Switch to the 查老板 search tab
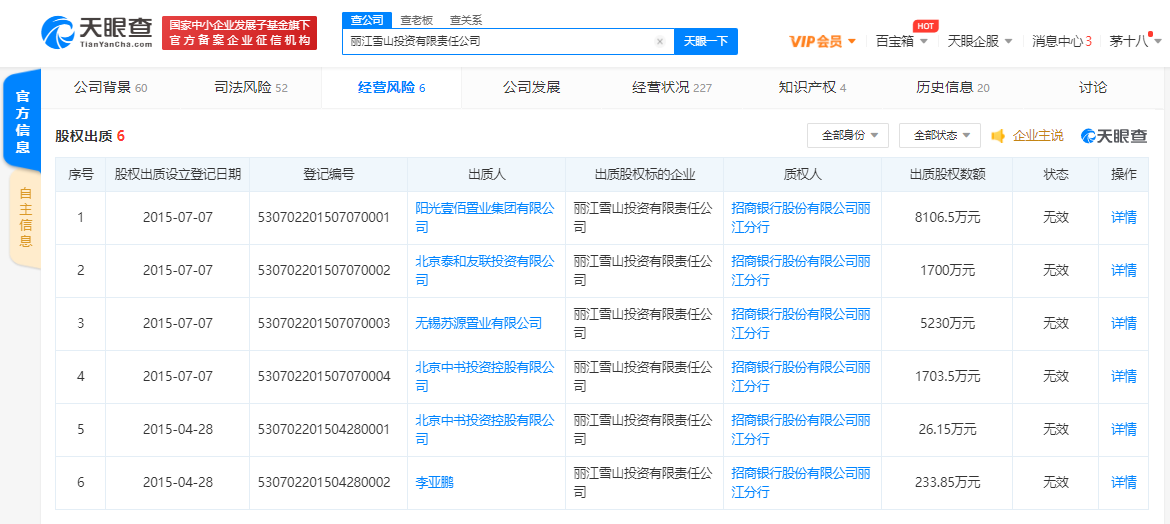This screenshot has height=524, width=1170. click(x=416, y=20)
